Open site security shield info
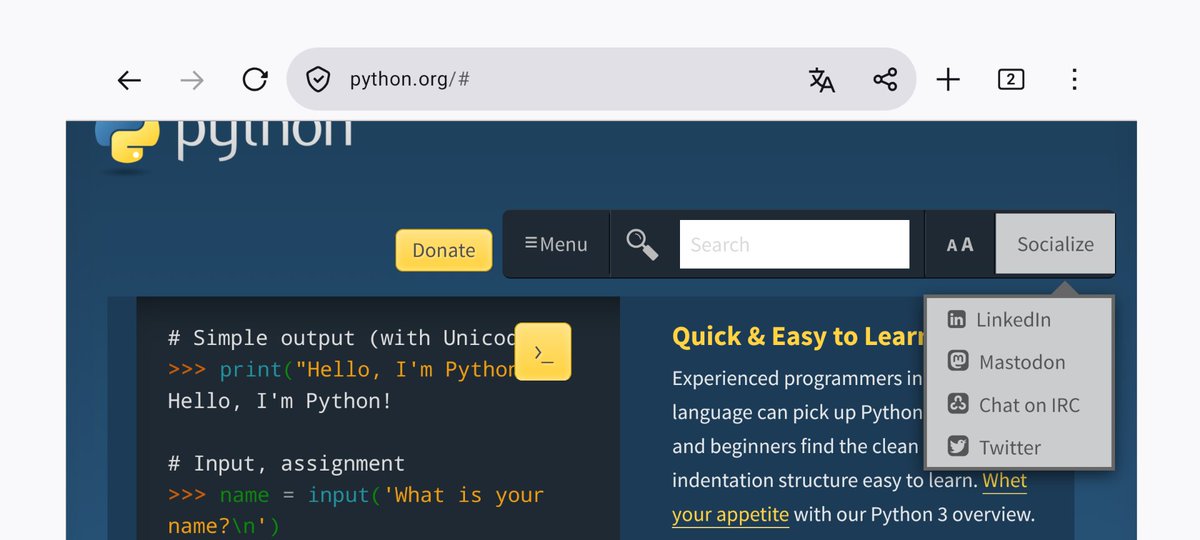 [318, 80]
